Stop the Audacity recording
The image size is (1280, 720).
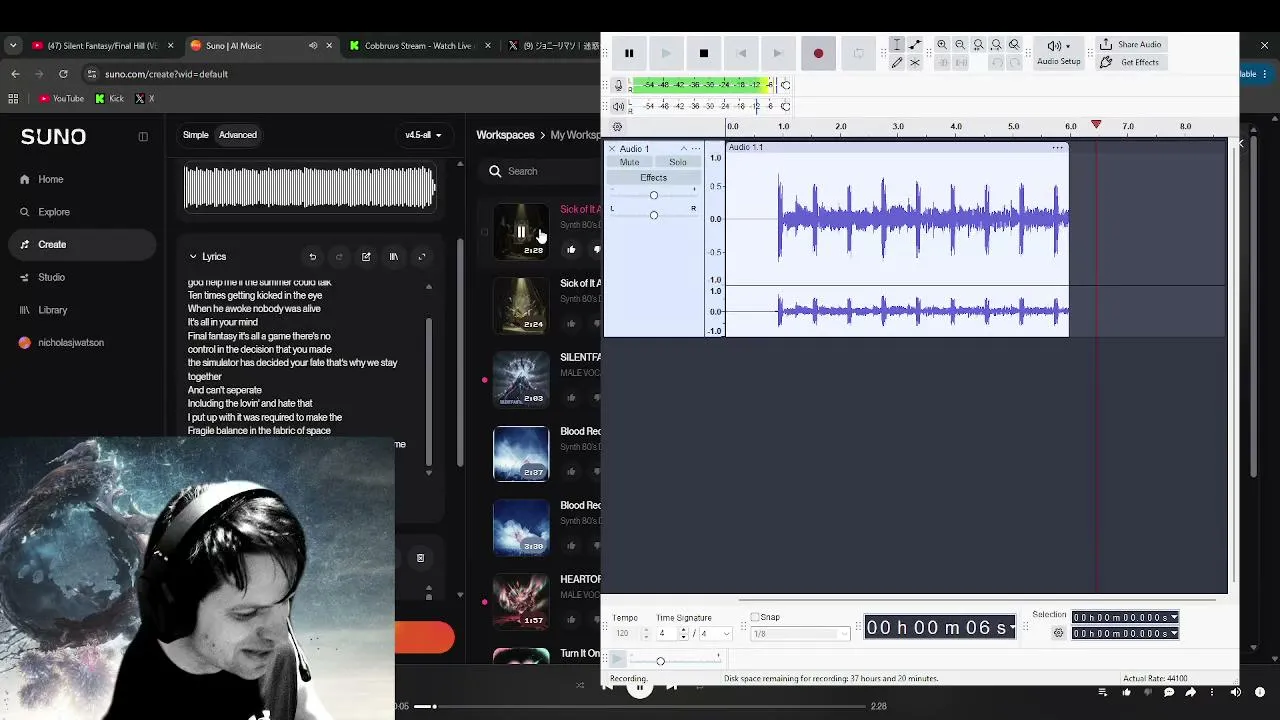704,53
